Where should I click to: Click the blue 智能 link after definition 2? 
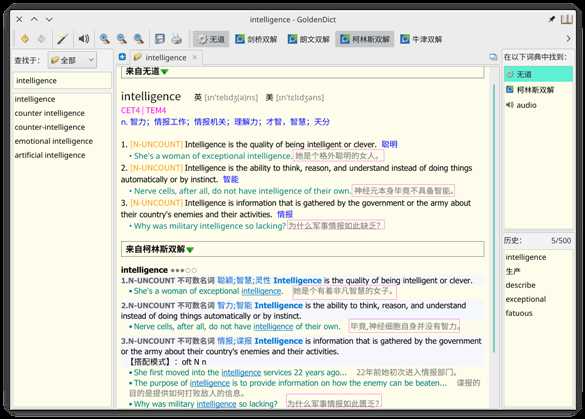point(231,179)
